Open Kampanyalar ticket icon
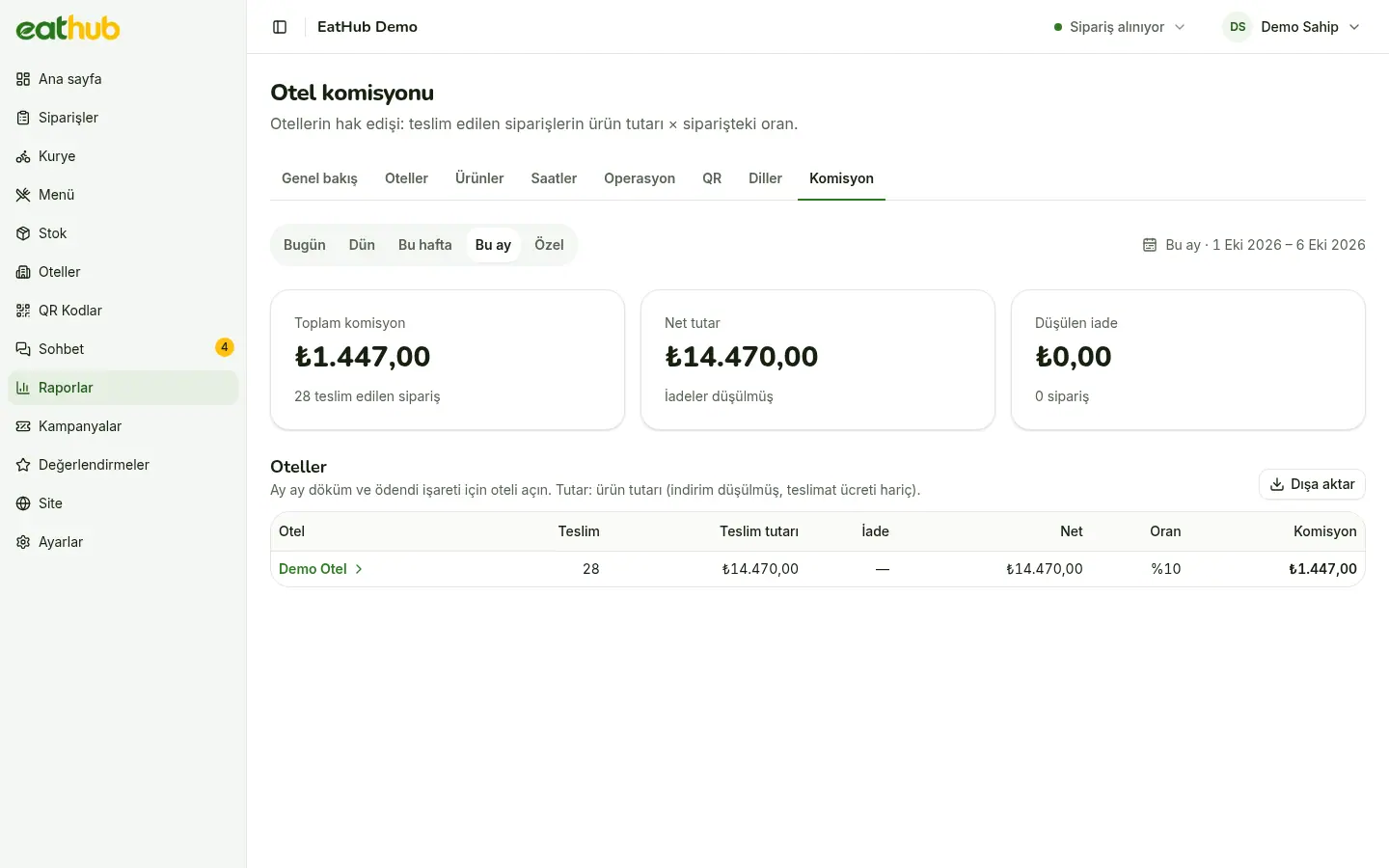 23,426
